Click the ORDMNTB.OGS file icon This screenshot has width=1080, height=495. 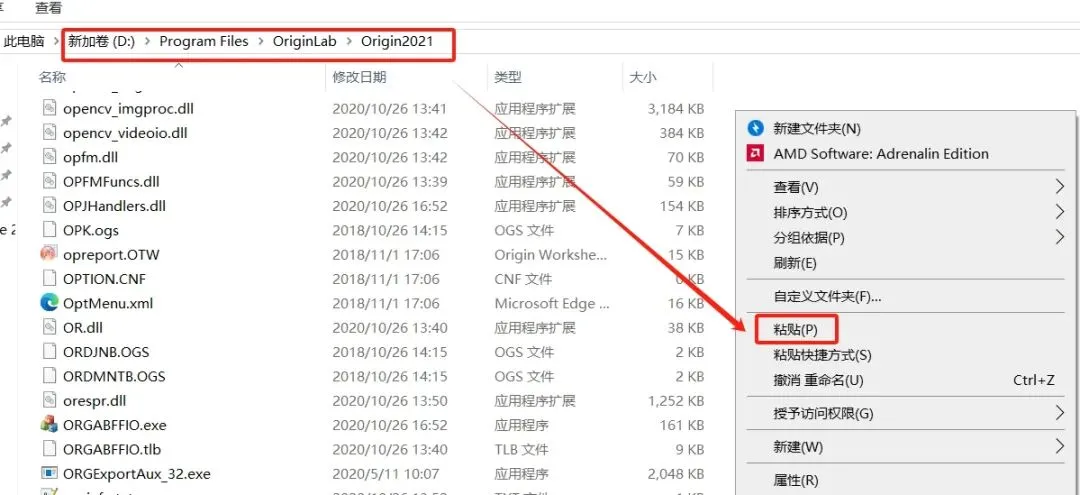48,376
